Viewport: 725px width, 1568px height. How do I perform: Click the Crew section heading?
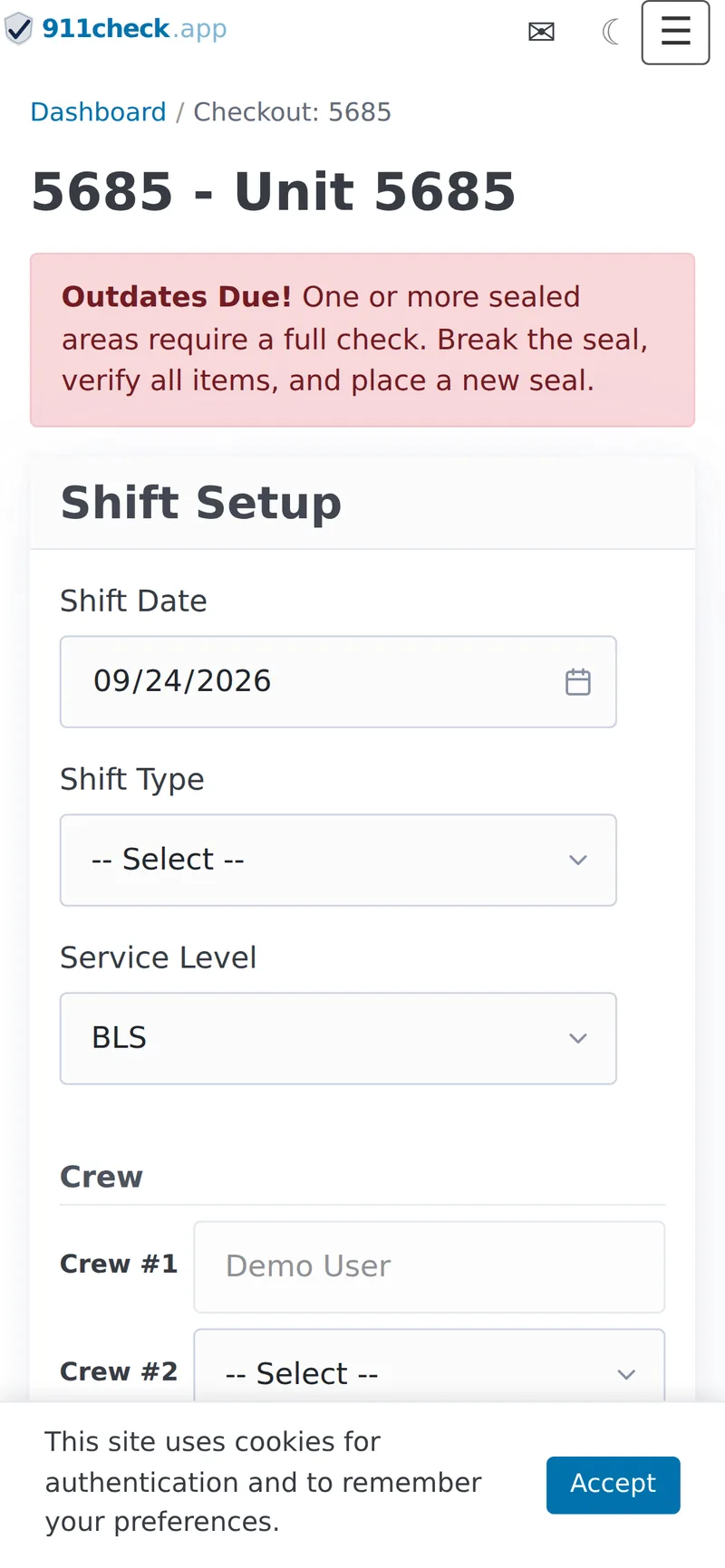pyautogui.click(x=101, y=1177)
